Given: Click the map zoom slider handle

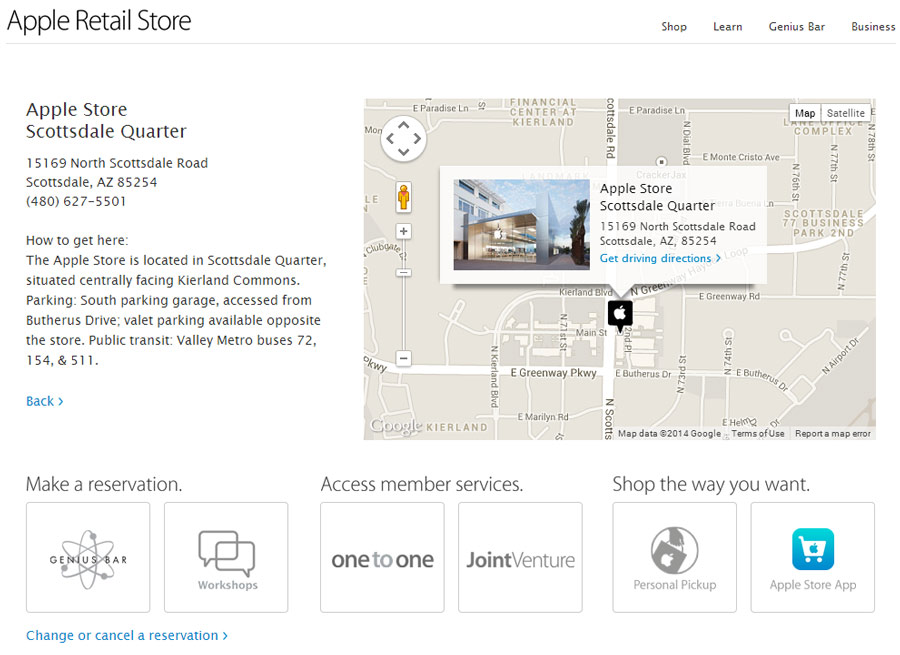Looking at the screenshot, I should click(x=404, y=272).
